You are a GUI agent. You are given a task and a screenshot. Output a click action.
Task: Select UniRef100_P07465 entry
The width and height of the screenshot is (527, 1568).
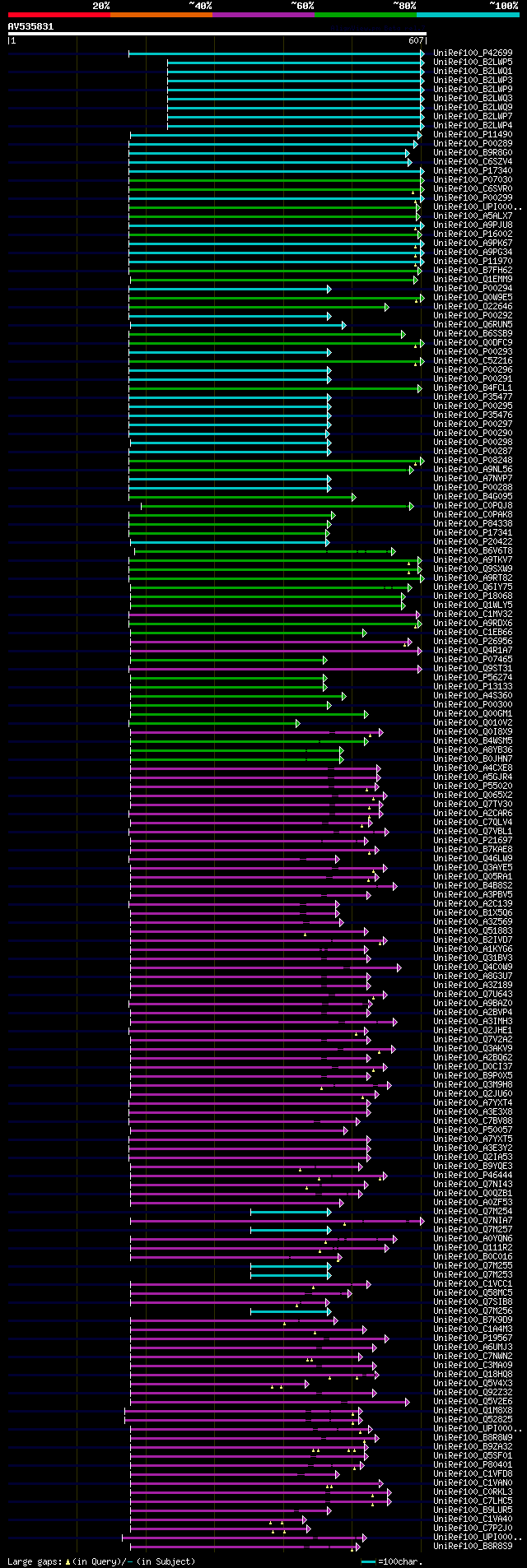473,659
